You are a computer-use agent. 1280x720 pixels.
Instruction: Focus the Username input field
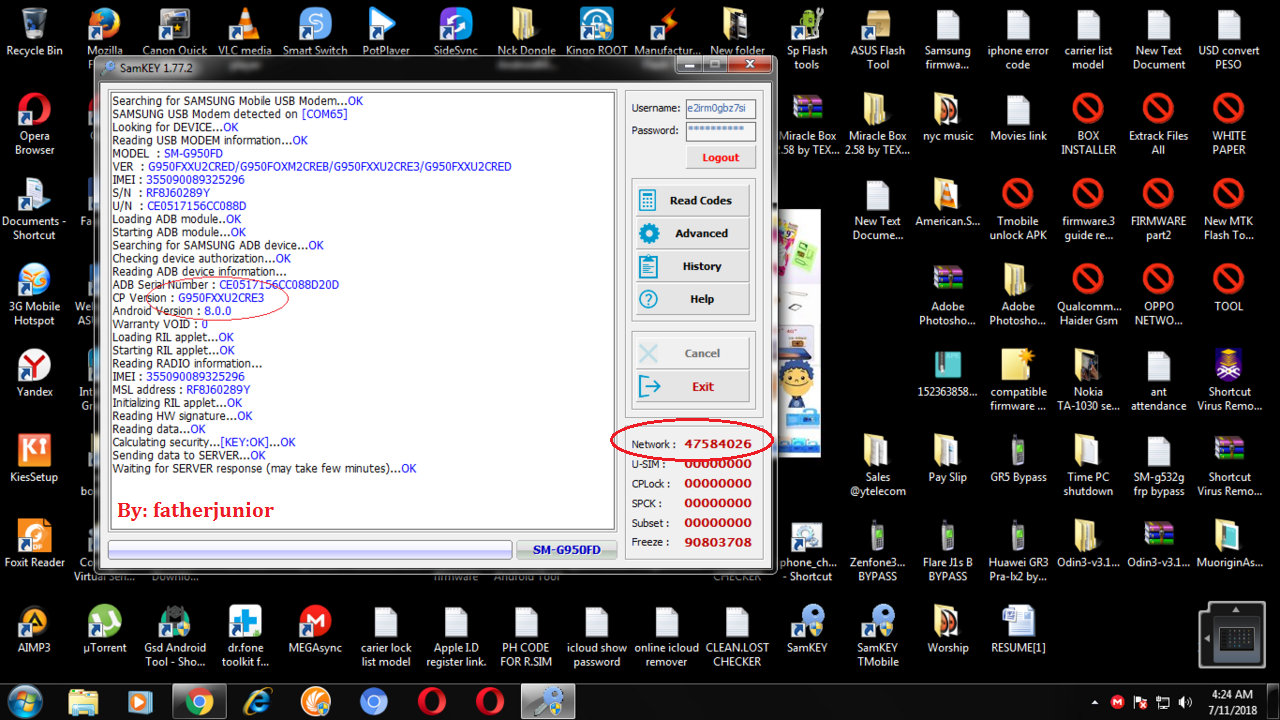tap(720, 108)
